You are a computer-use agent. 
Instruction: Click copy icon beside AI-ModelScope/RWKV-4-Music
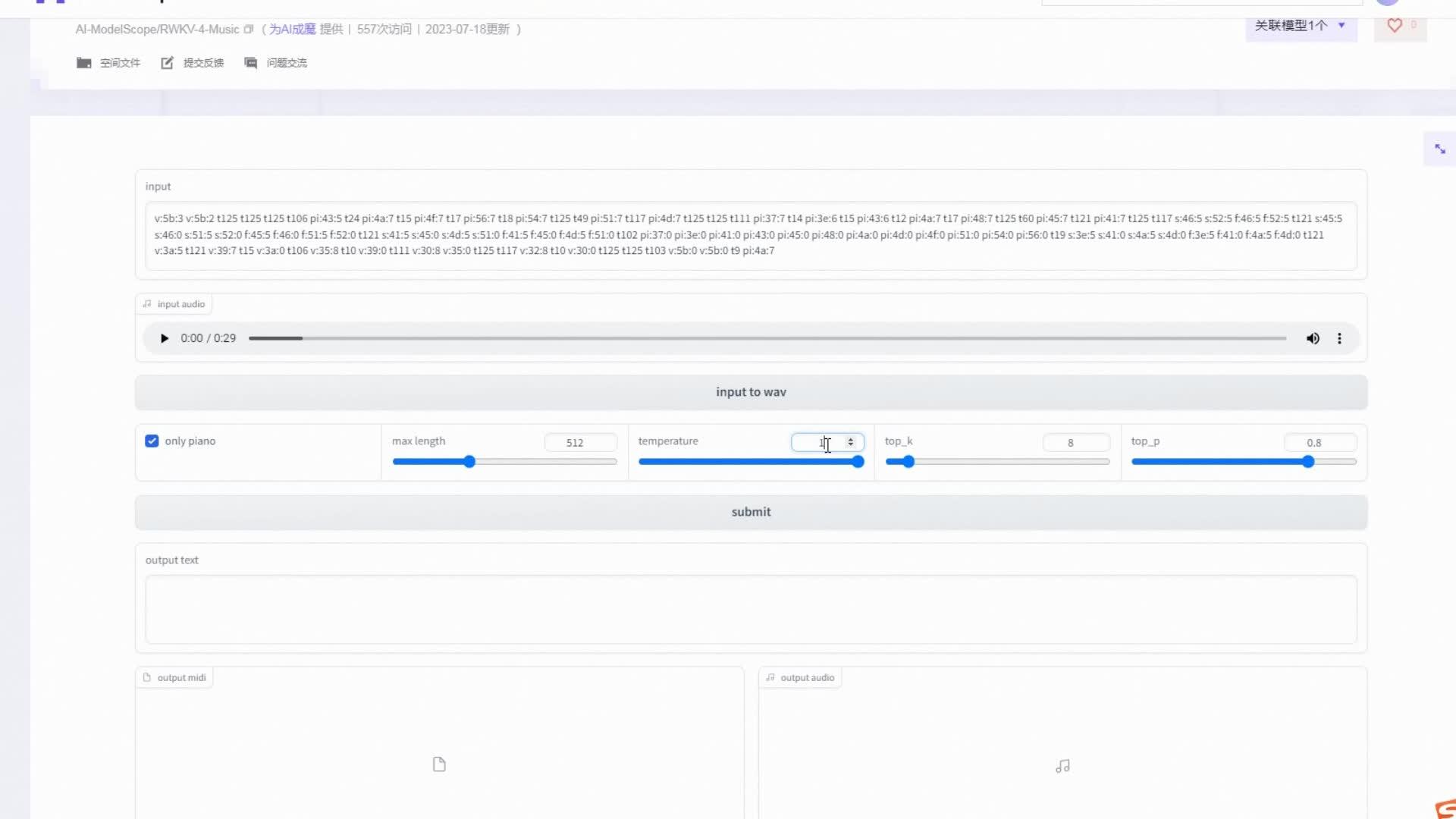click(248, 30)
